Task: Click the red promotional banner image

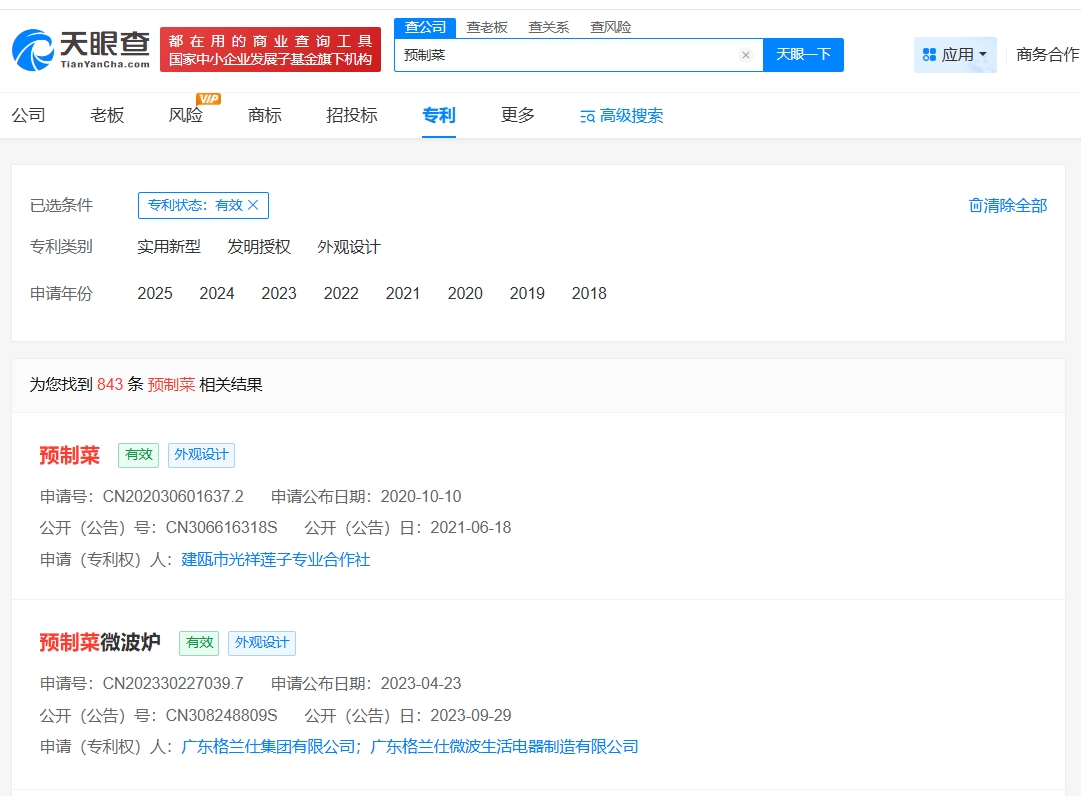Action: coord(270,50)
